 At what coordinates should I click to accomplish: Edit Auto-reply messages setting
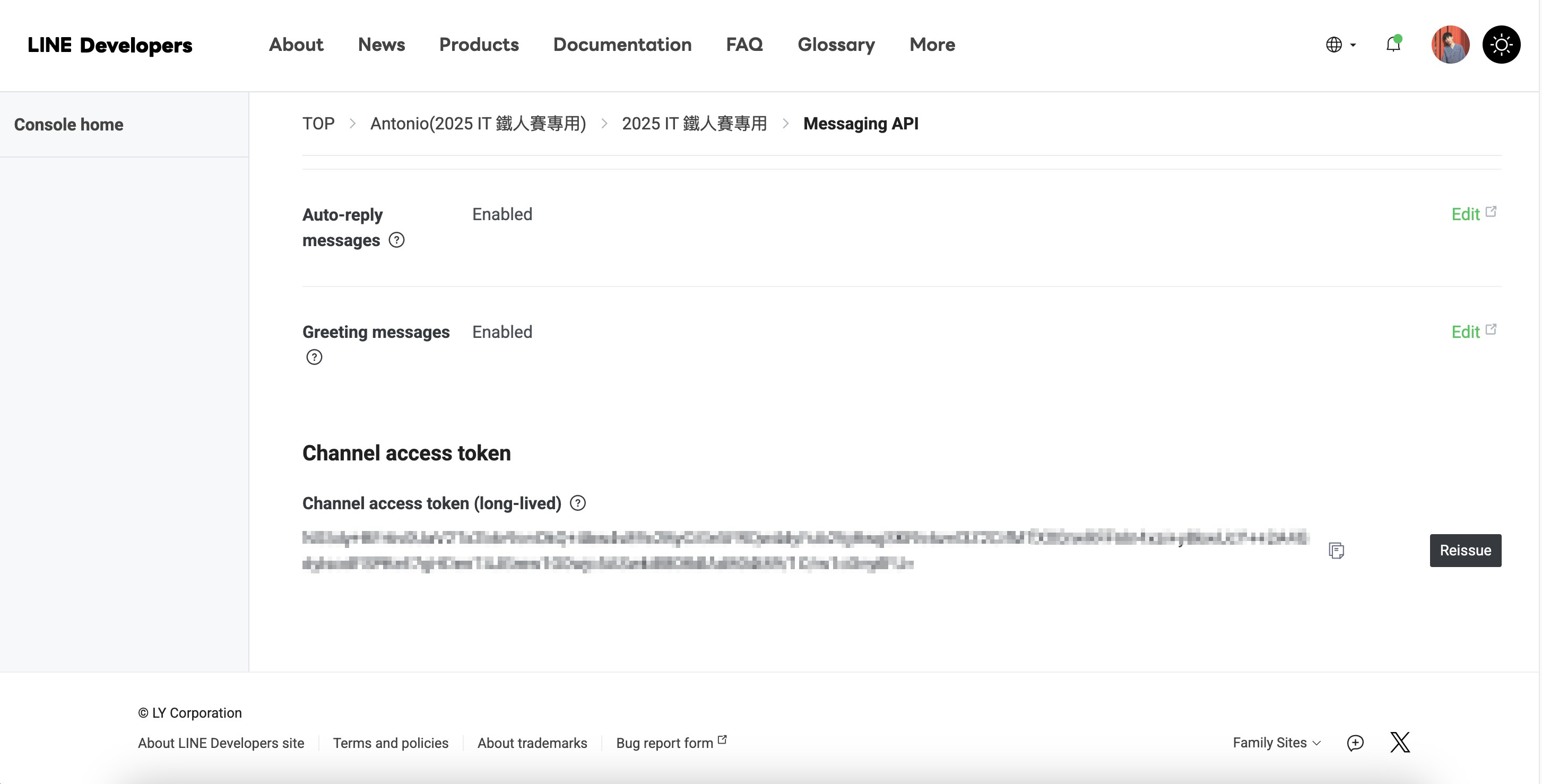click(x=1474, y=214)
